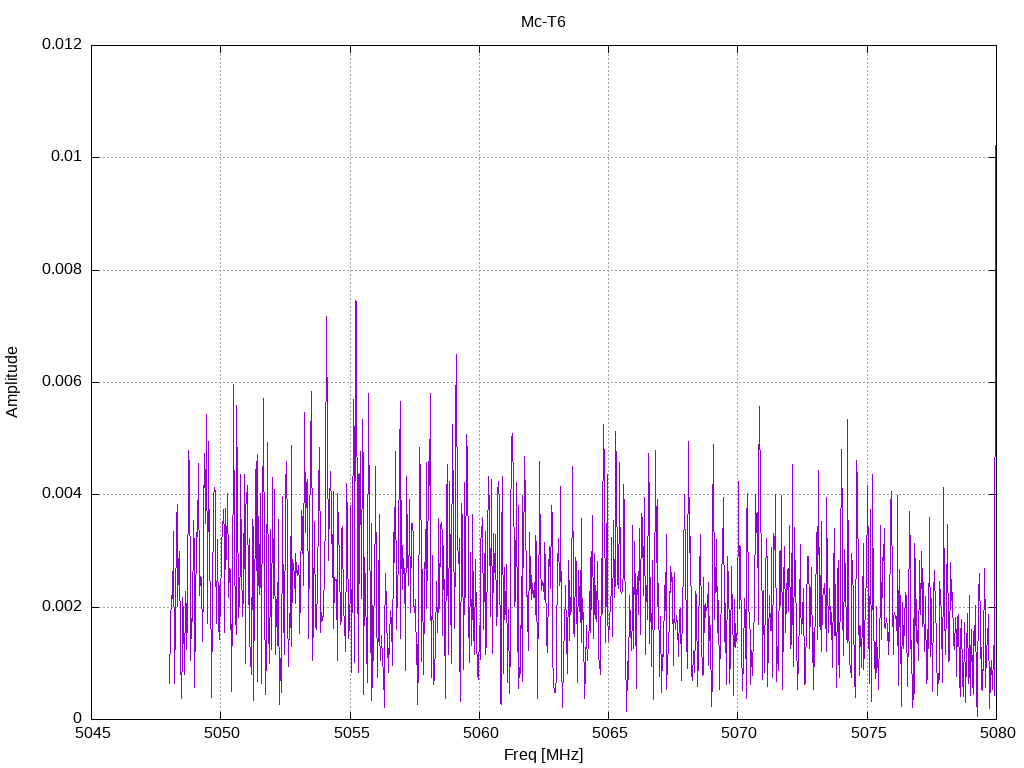Click the 0.012 y-axis tick label
Screen dimensions: 1024x768
(x=62, y=44)
